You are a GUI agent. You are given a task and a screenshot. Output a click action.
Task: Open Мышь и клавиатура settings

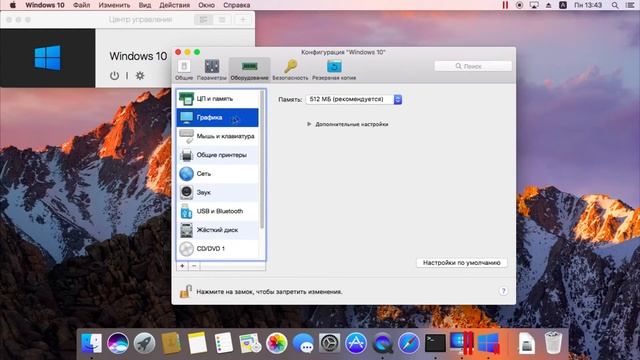[218, 136]
